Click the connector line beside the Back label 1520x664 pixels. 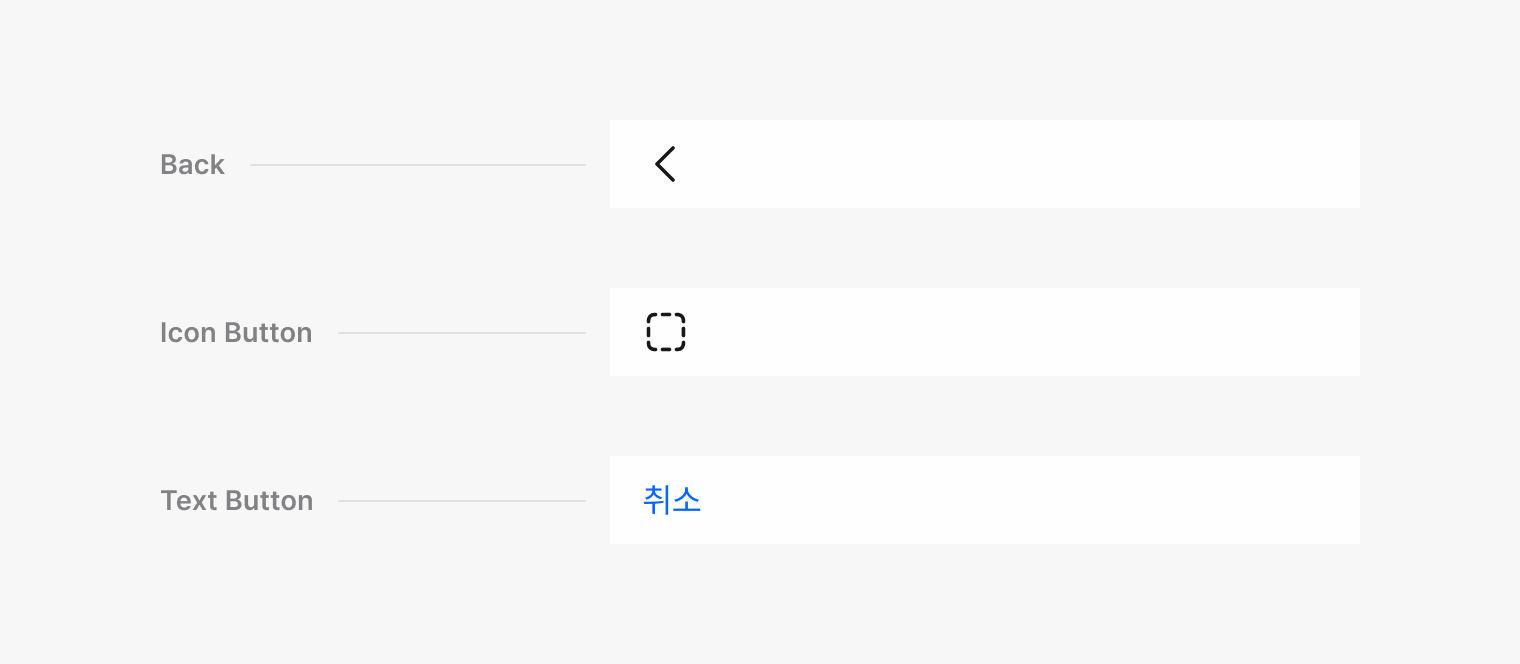tap(417, 165)
